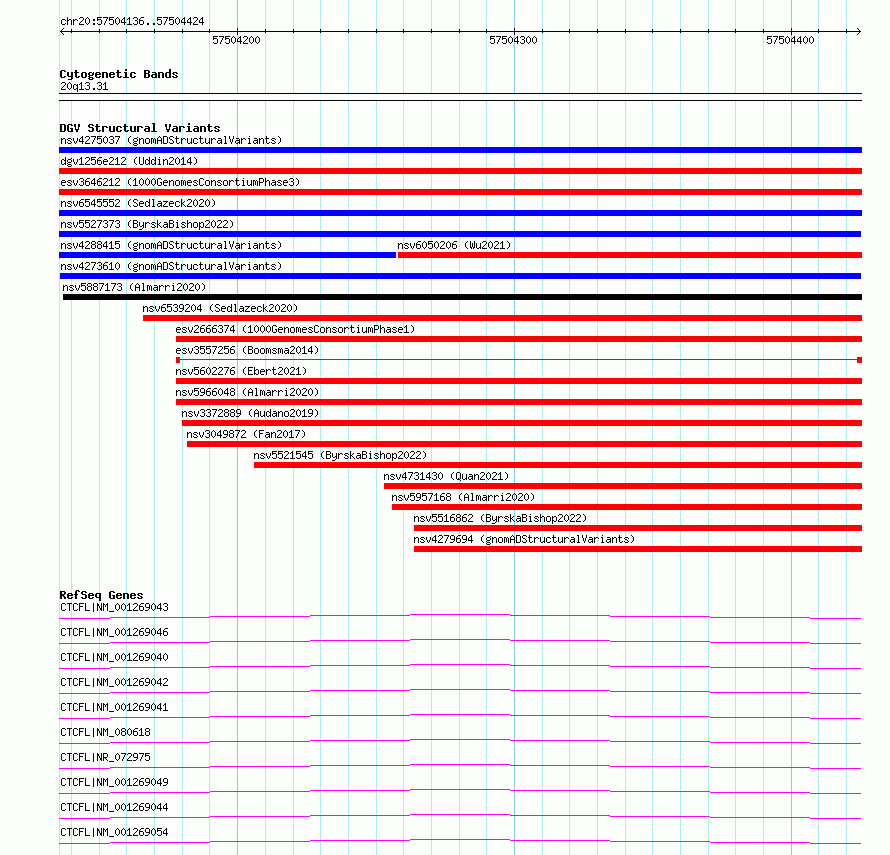Click CTCFL|NM_001269040 transcript label
The width and height of the screenshot is (890, 855).
click(x=114, y=657)
